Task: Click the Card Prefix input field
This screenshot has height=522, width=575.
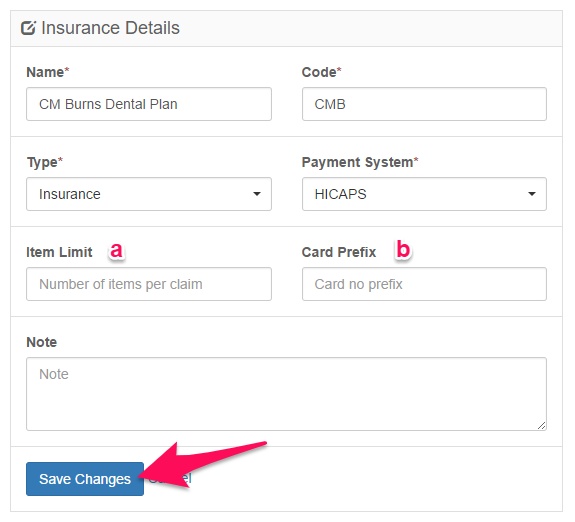Action: coord(424,284)
